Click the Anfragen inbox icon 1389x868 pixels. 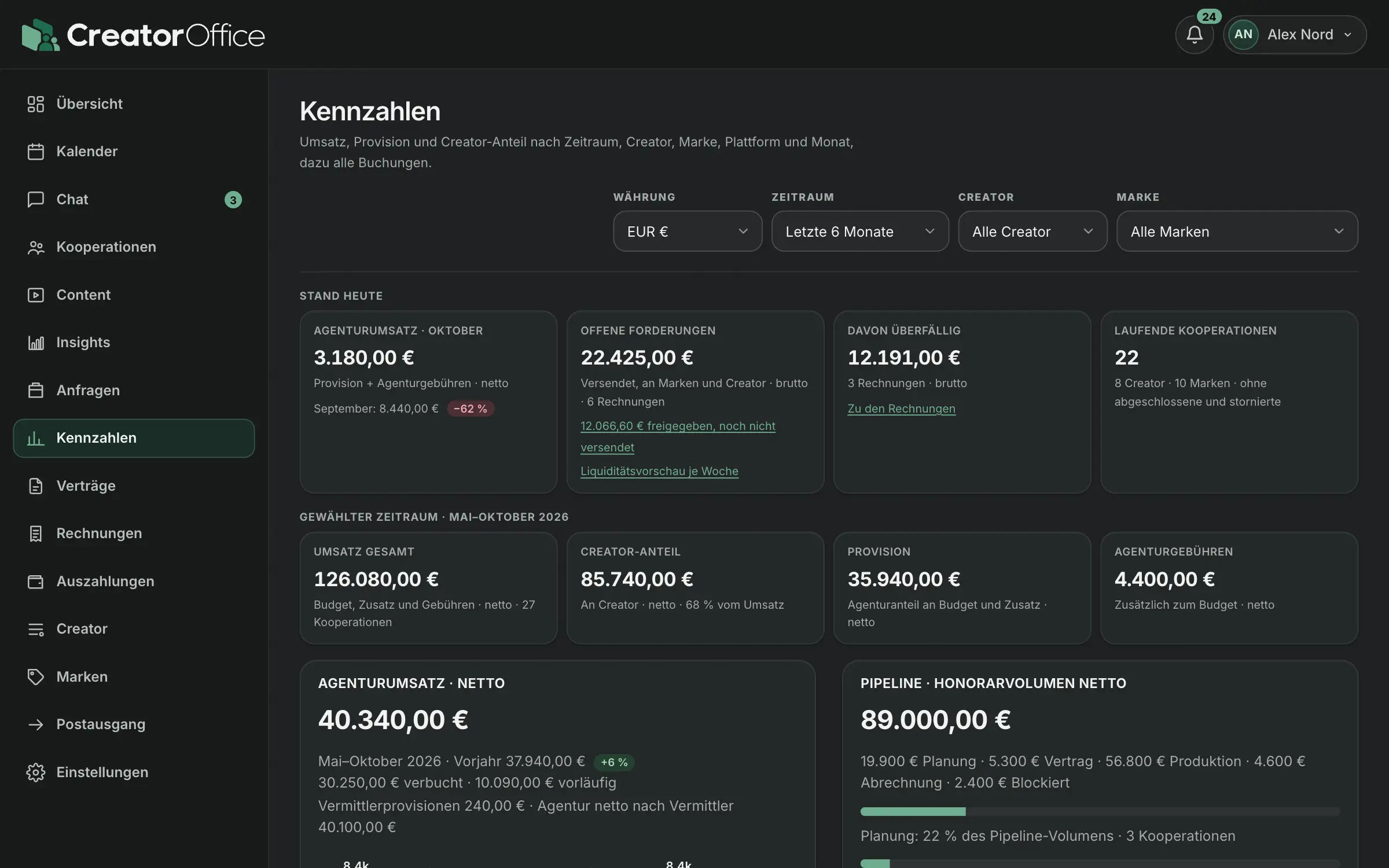pyautogui.click(x=36, y=391)
